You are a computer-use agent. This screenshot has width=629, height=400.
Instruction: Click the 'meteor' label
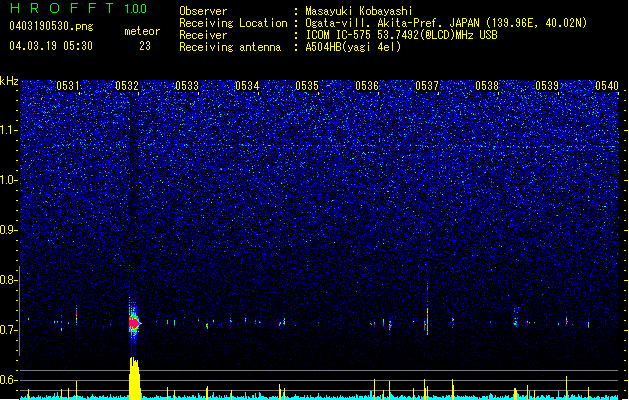(x=142, y=31)
